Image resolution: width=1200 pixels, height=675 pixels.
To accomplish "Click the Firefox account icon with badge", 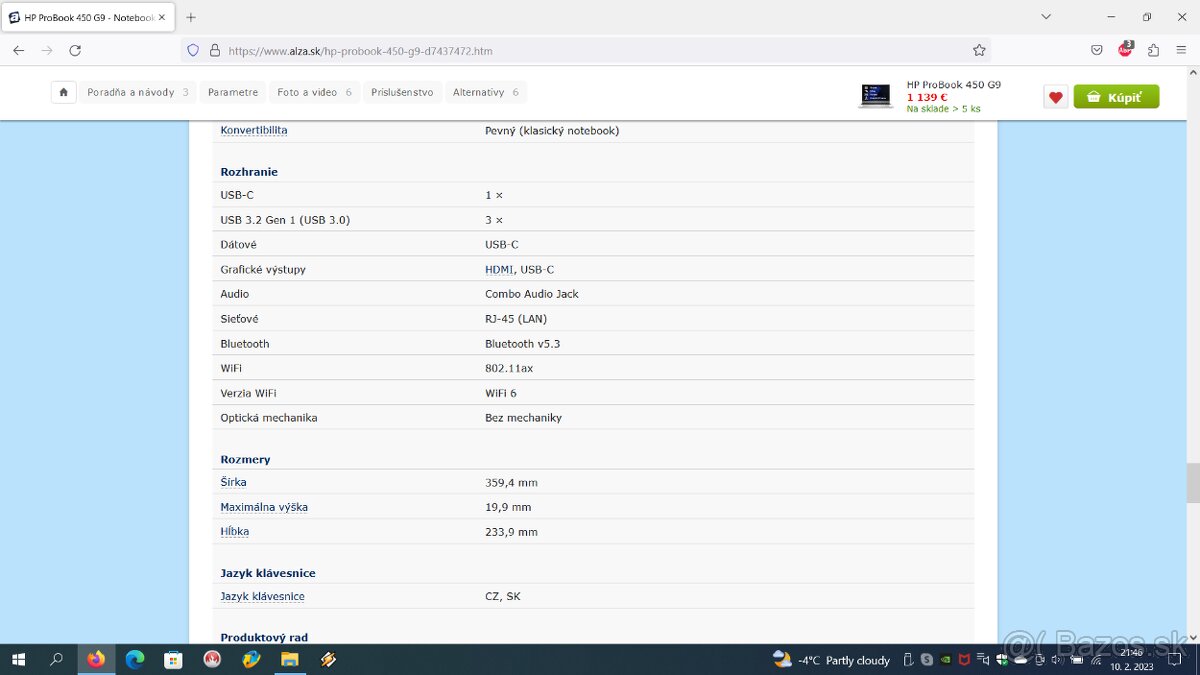I will tap(1125, 50).
